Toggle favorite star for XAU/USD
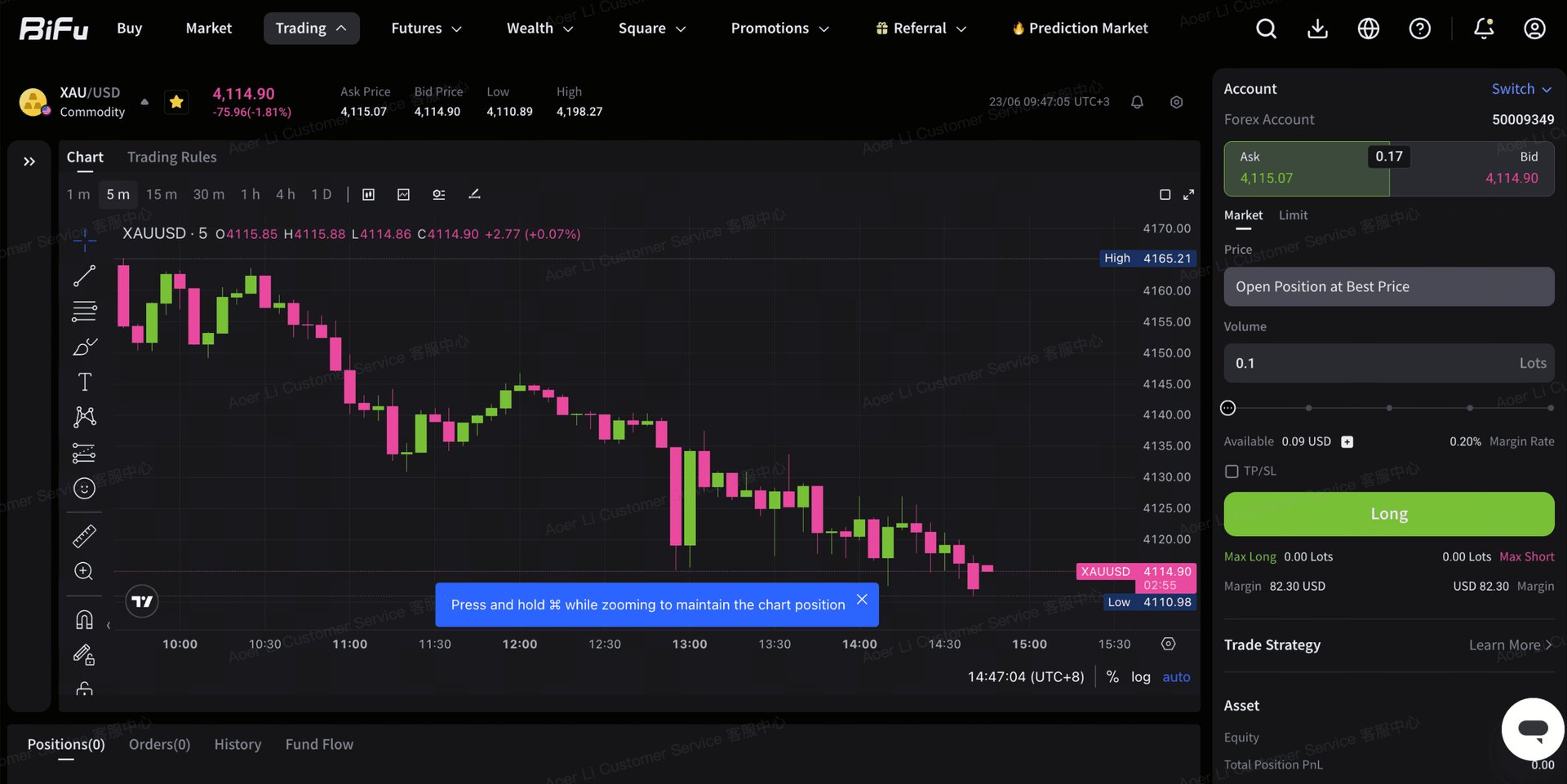 tap(176, 102)
